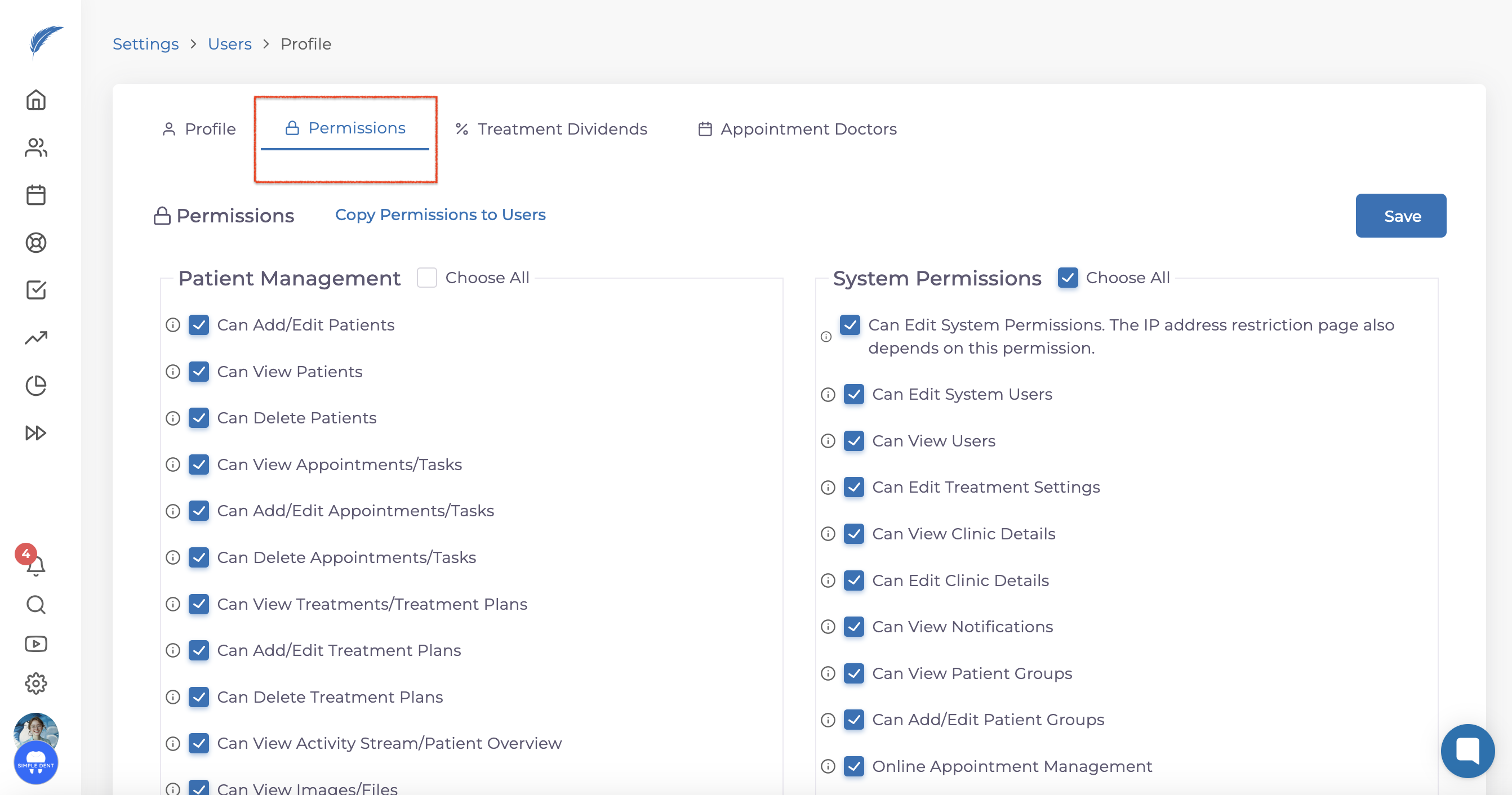1512x795 pixels.
Task: Open the patients people icon in sidebar
Action: (36, 148)
